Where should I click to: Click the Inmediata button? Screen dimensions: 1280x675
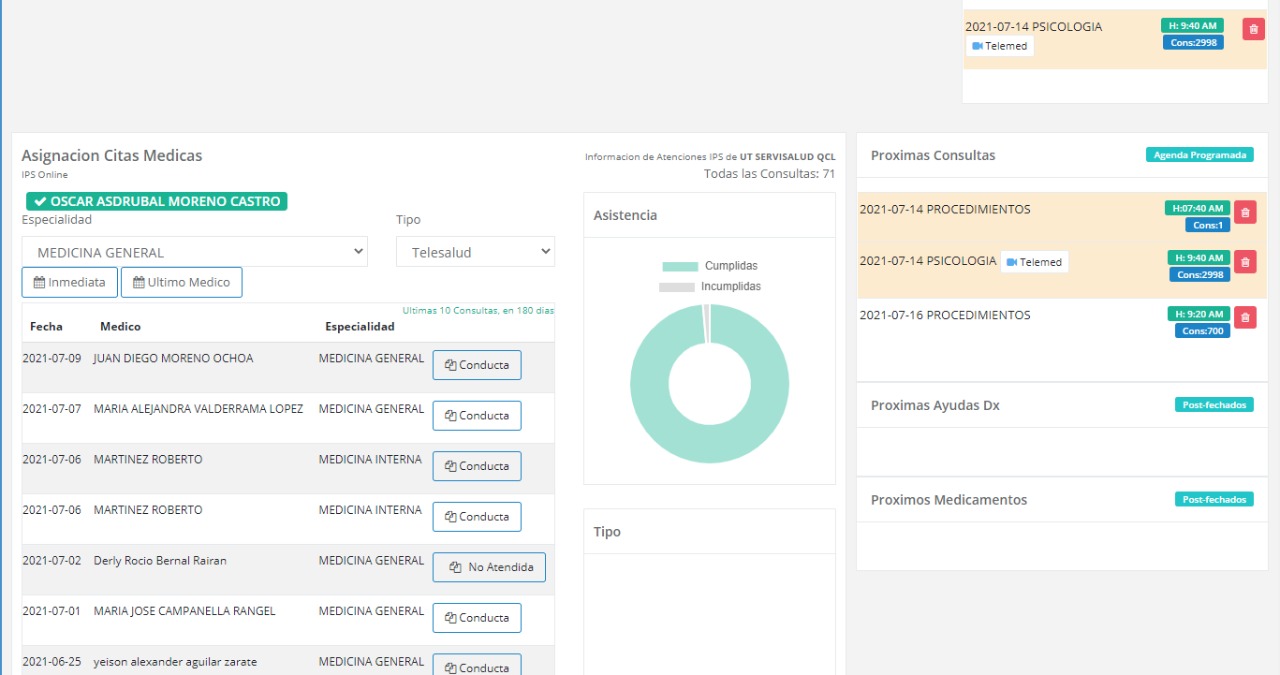pos(70,282)
